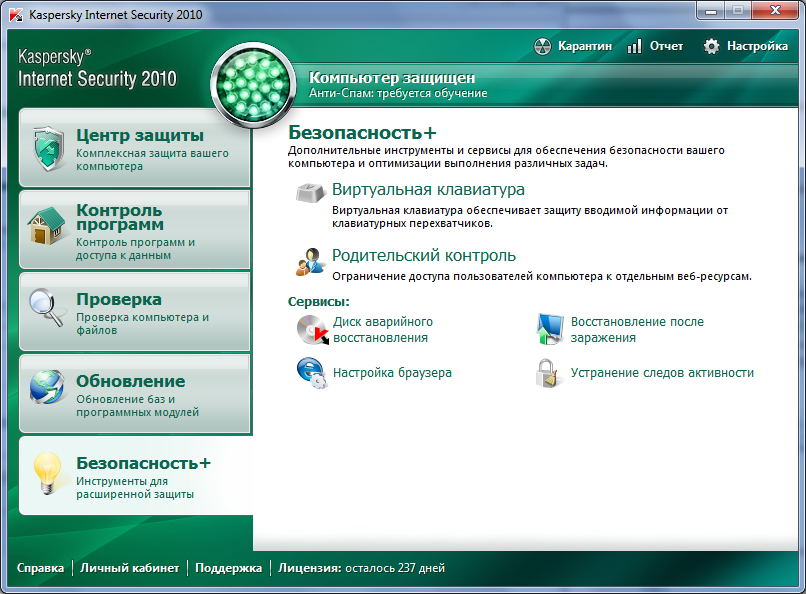Viewport: 806px width, 594px height.
Task: Click the rescue disk icon
Action: click(312, 330)
